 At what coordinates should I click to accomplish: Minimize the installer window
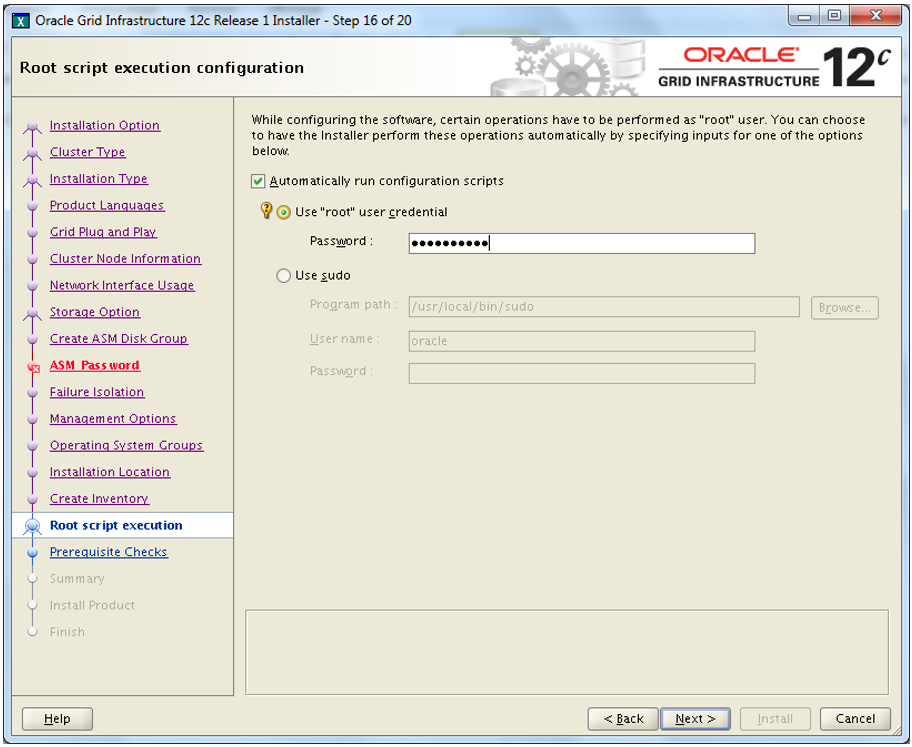[x=804, y=16]
